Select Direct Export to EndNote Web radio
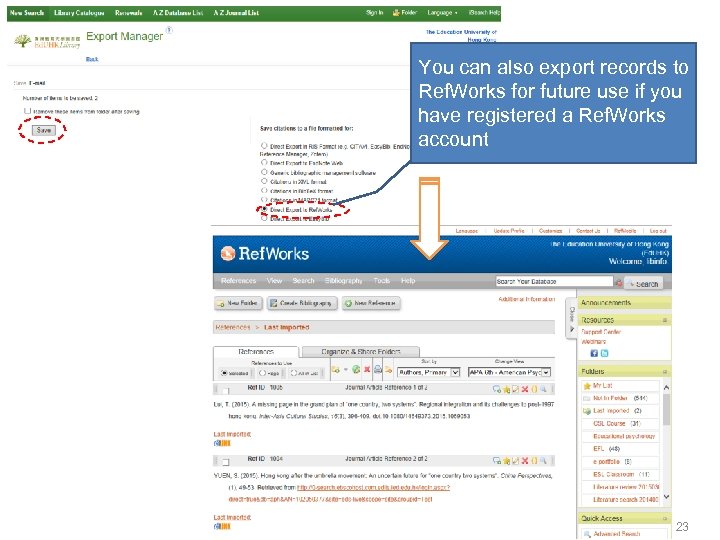The image size is (720, 540). pos(264,163)
